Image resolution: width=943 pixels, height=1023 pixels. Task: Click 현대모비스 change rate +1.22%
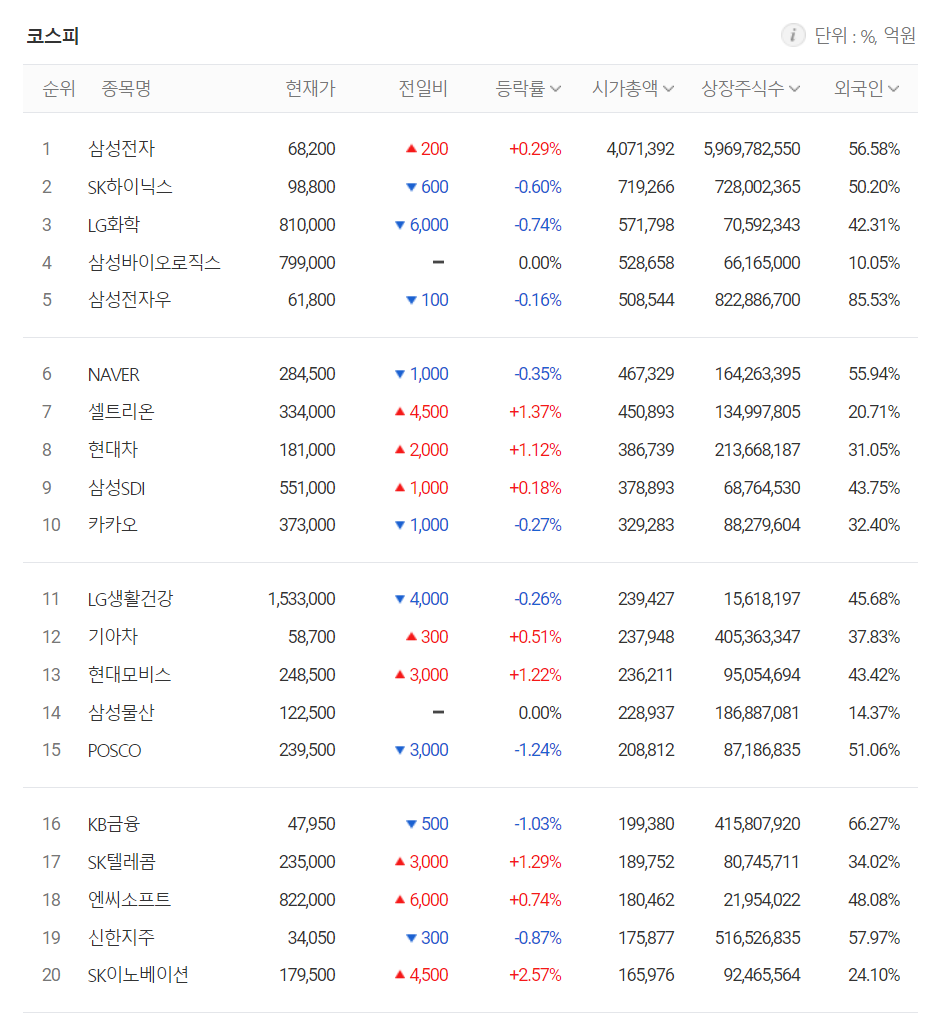(535, 675)
